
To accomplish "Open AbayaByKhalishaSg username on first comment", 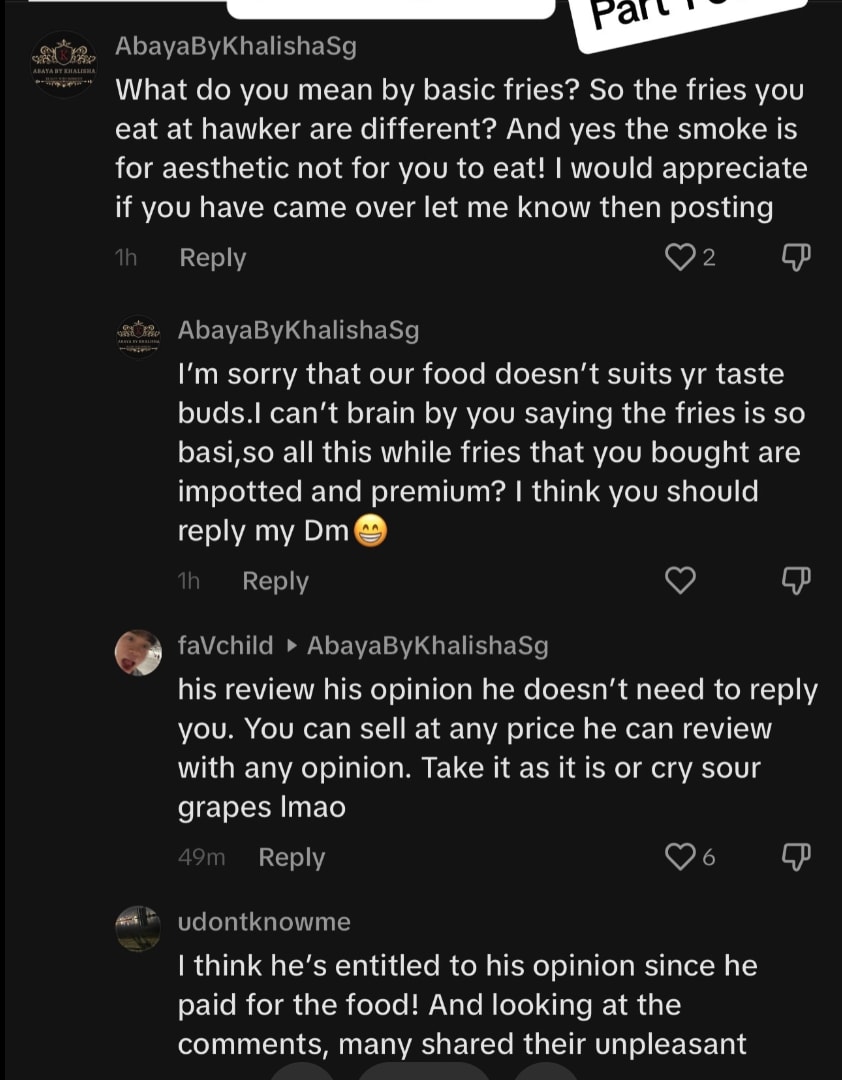I will (x=236, y=46).
